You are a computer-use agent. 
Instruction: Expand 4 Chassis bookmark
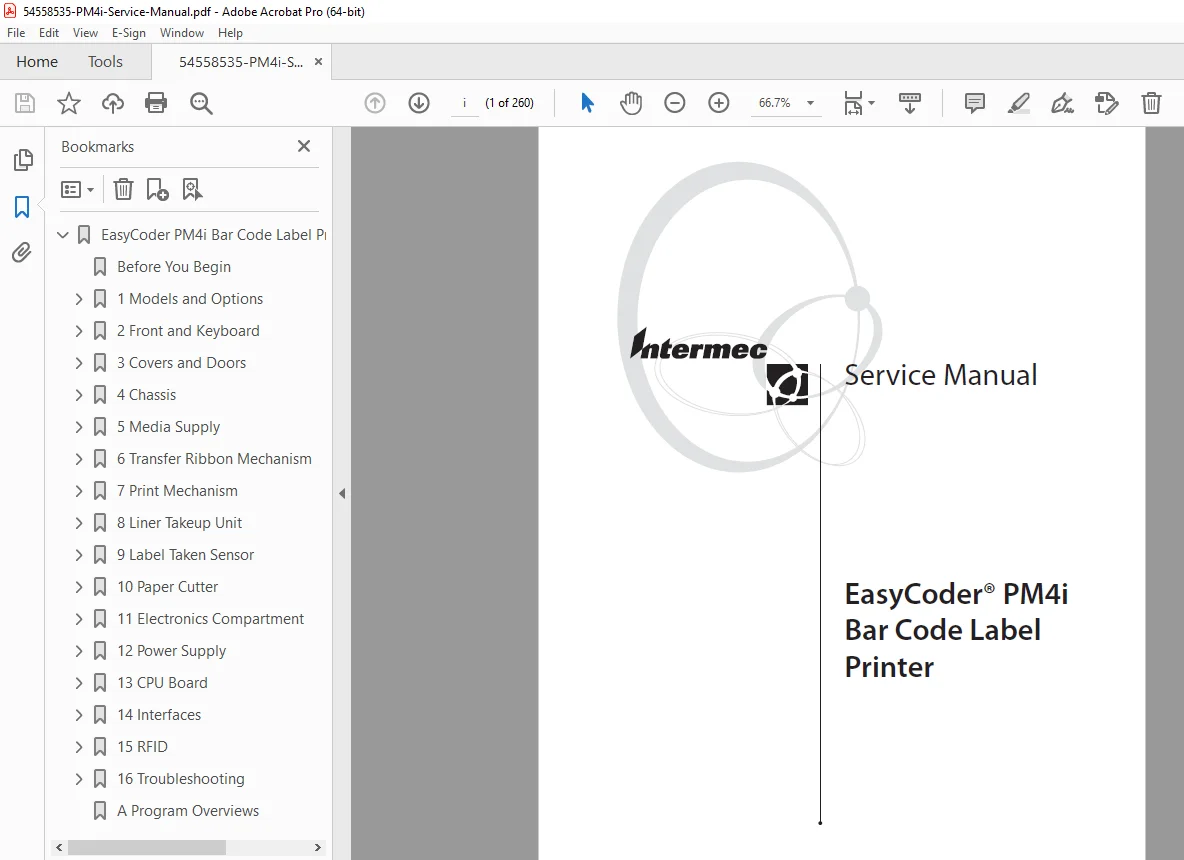tap(79, 395)
